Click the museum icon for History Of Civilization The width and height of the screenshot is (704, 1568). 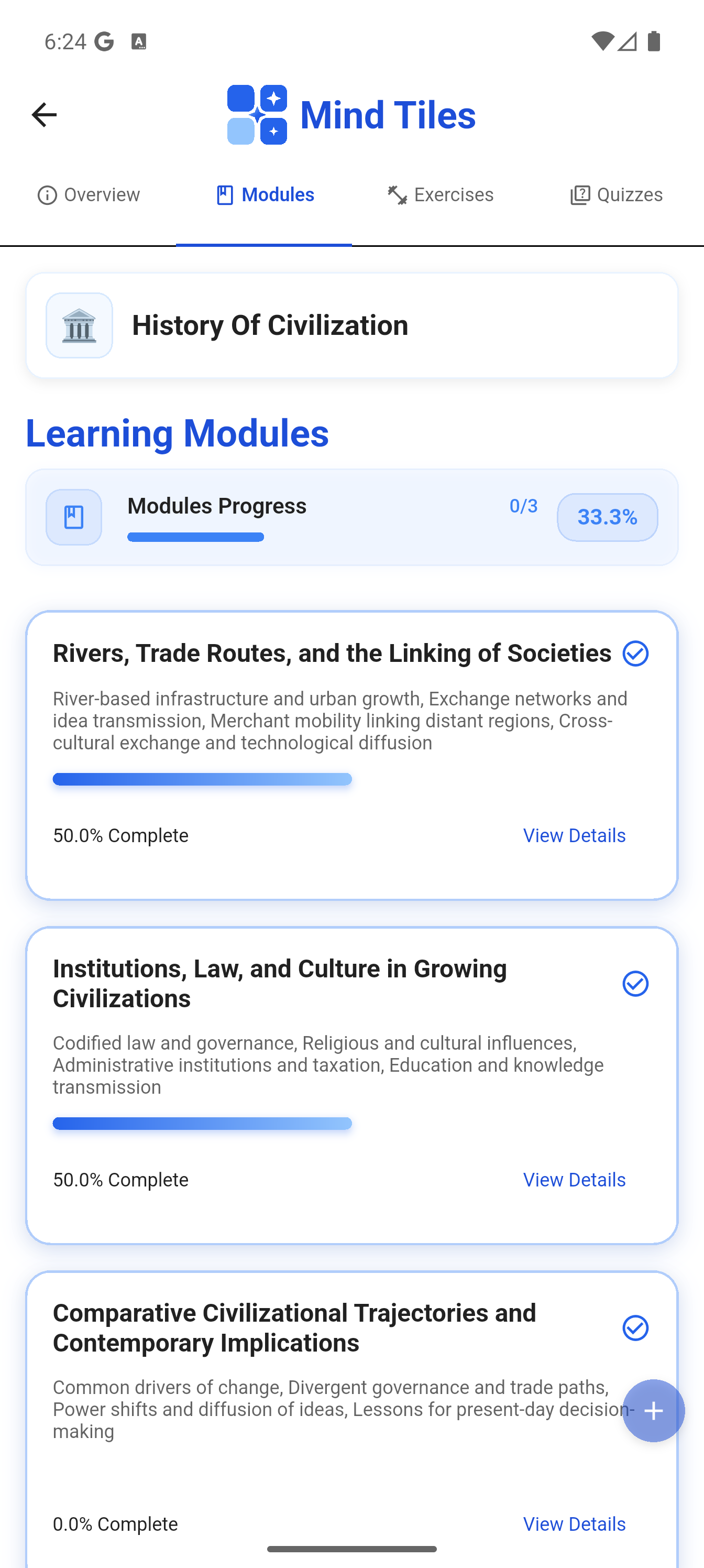pos(79,324)
